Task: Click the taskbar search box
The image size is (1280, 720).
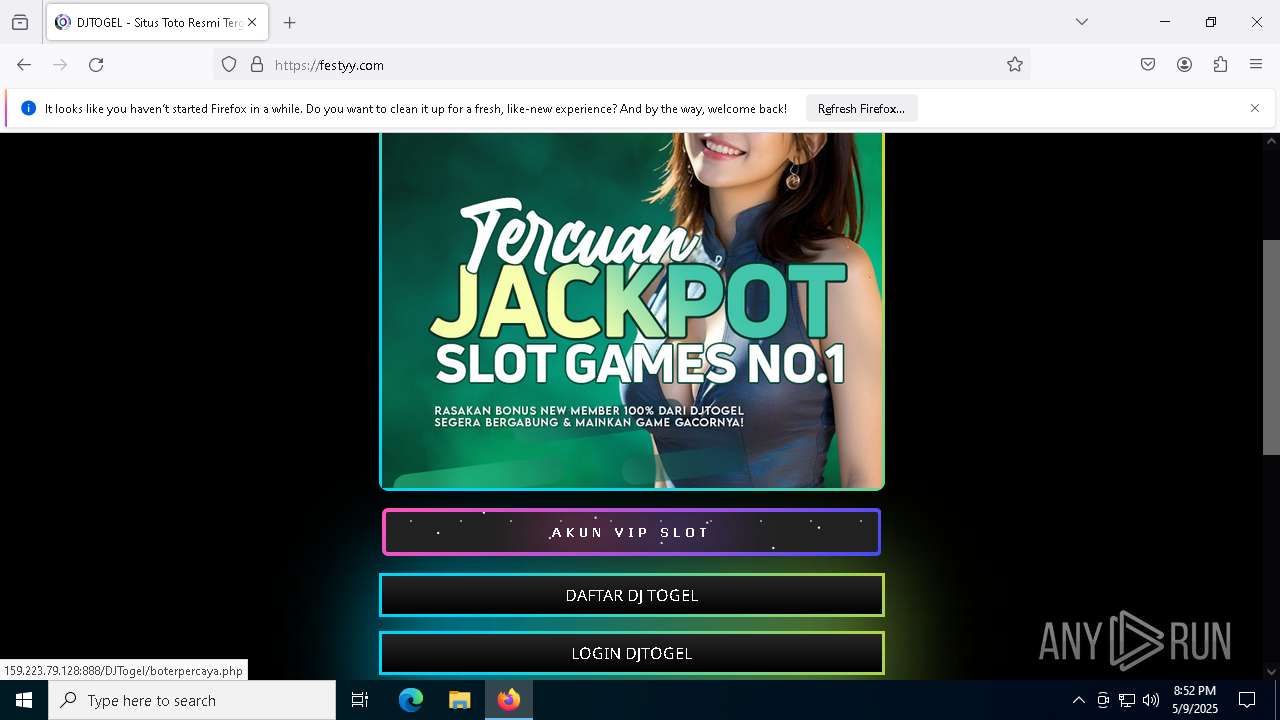Action: coord(192,700)
